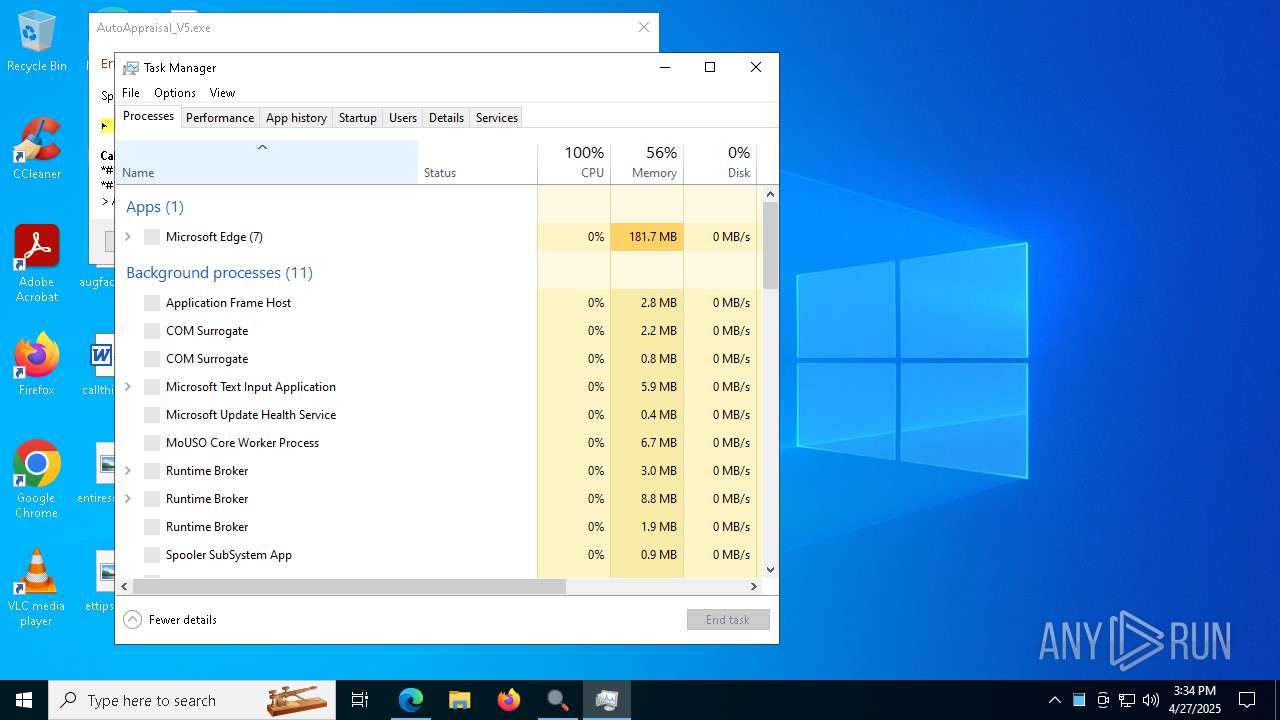The image size is (1280, 720).
Task: Click the scroll down arrow of process list
Action: (x=770, y=570)
